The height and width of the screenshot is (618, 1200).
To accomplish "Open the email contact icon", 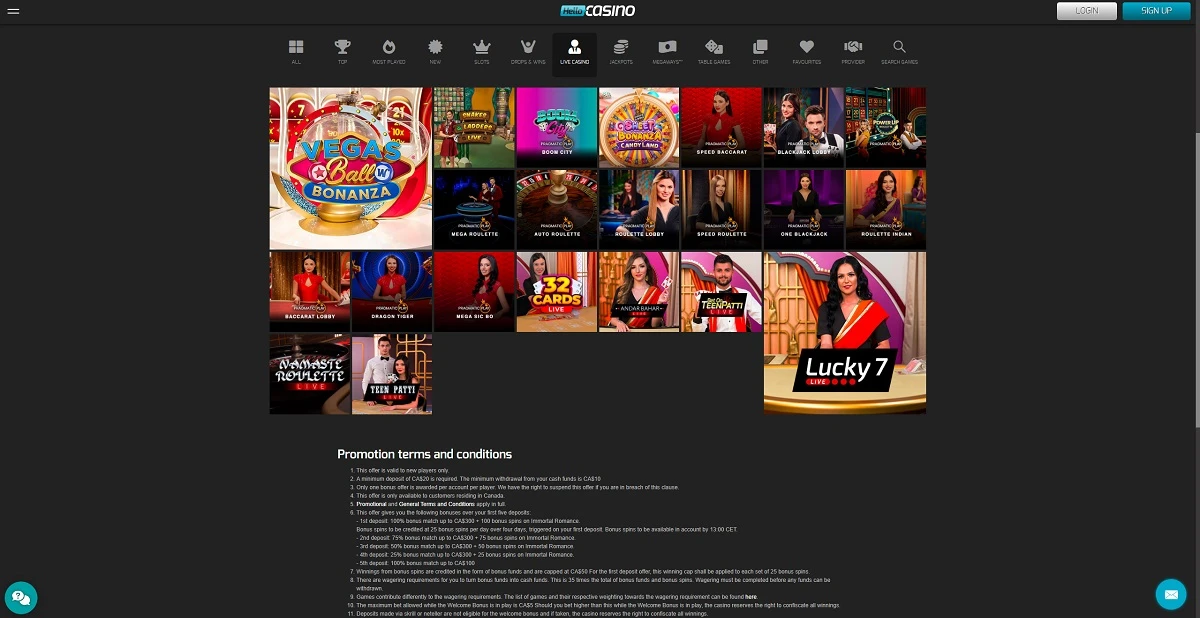I will pos(1171,594).
